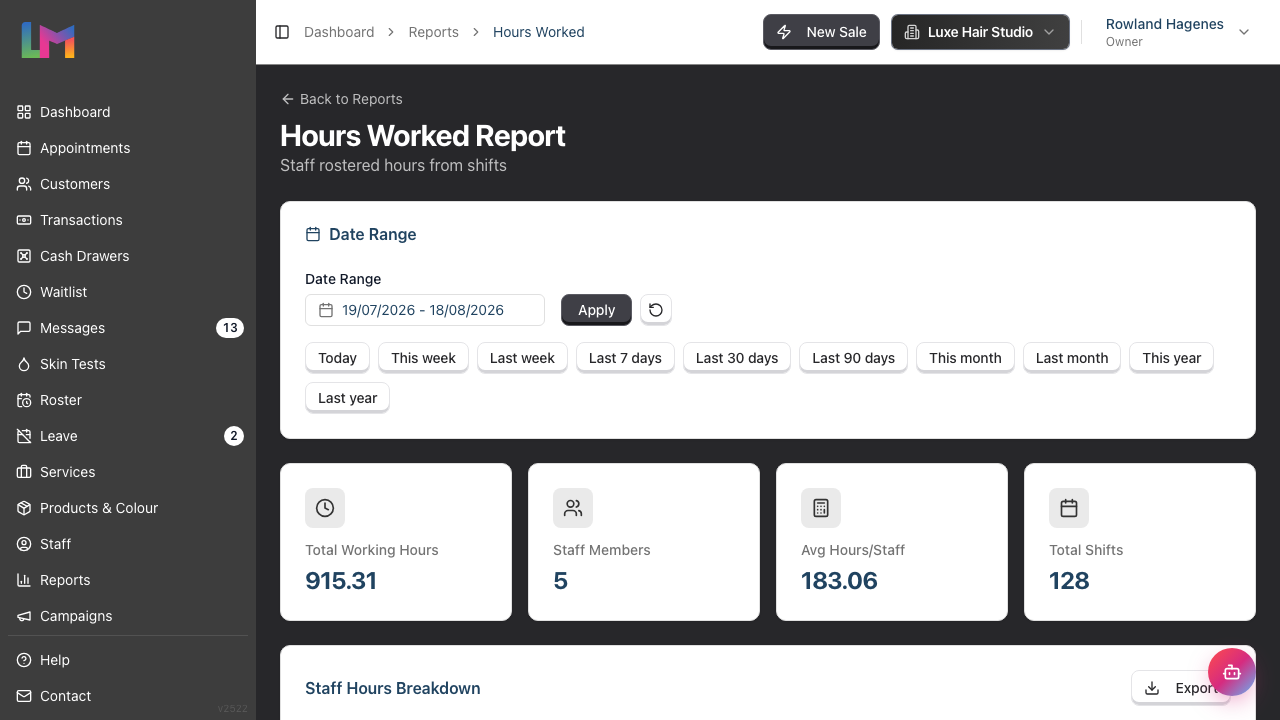Image resolution: width=1280 pixels, height=720 pixels.
Task: Click the 183.06 average hours value
Action: click(839, 581)
